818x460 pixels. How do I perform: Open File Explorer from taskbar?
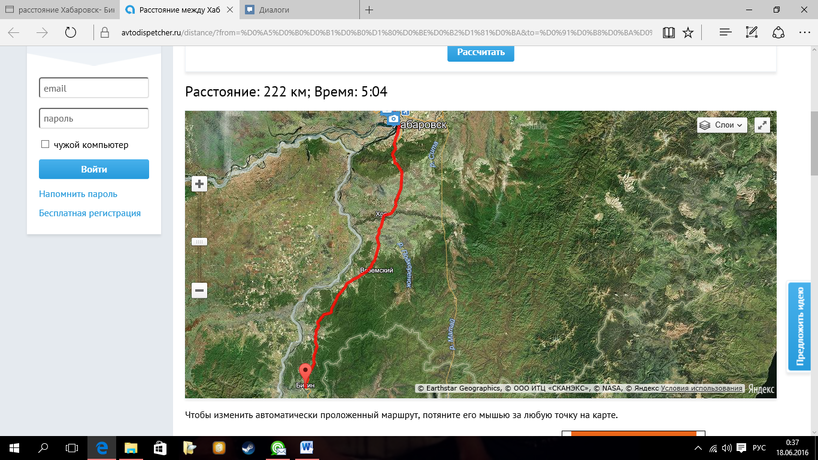pos(130,448)
